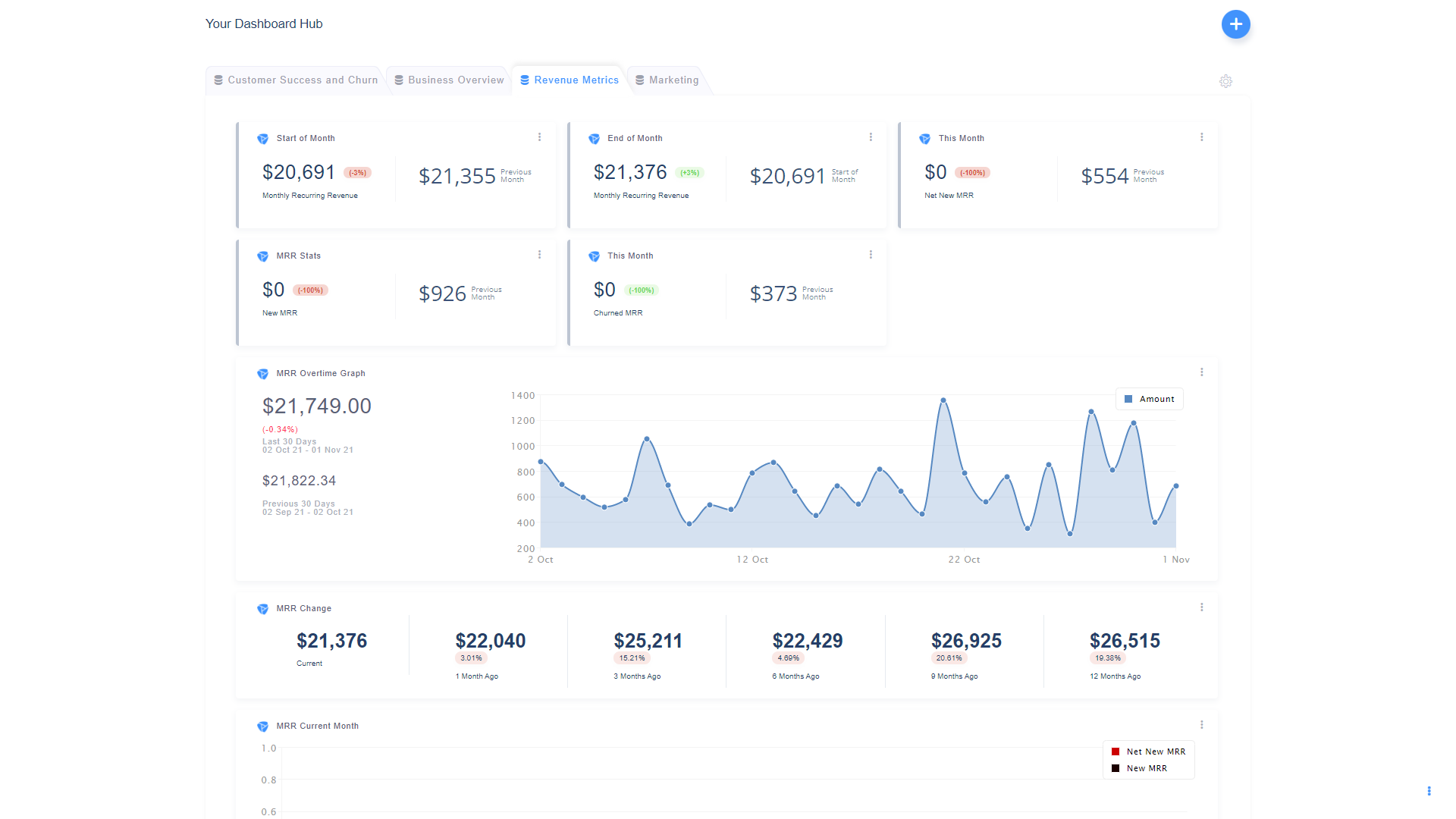Viewport: 1456px width, 819px height.
Task: Click the (-0.34%) change indicator
Action: coord(280,429)
